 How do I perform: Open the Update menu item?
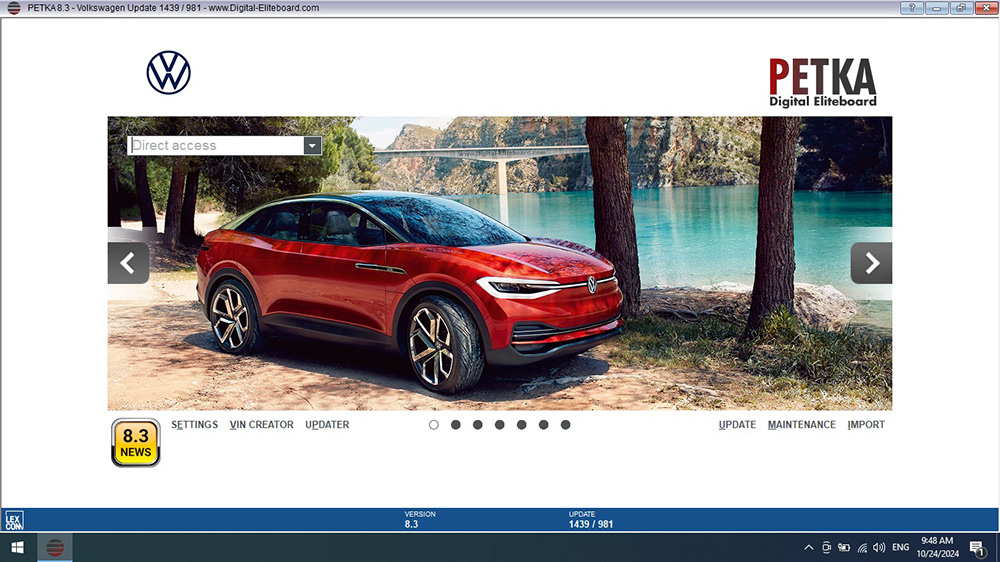tap(737, 425)
